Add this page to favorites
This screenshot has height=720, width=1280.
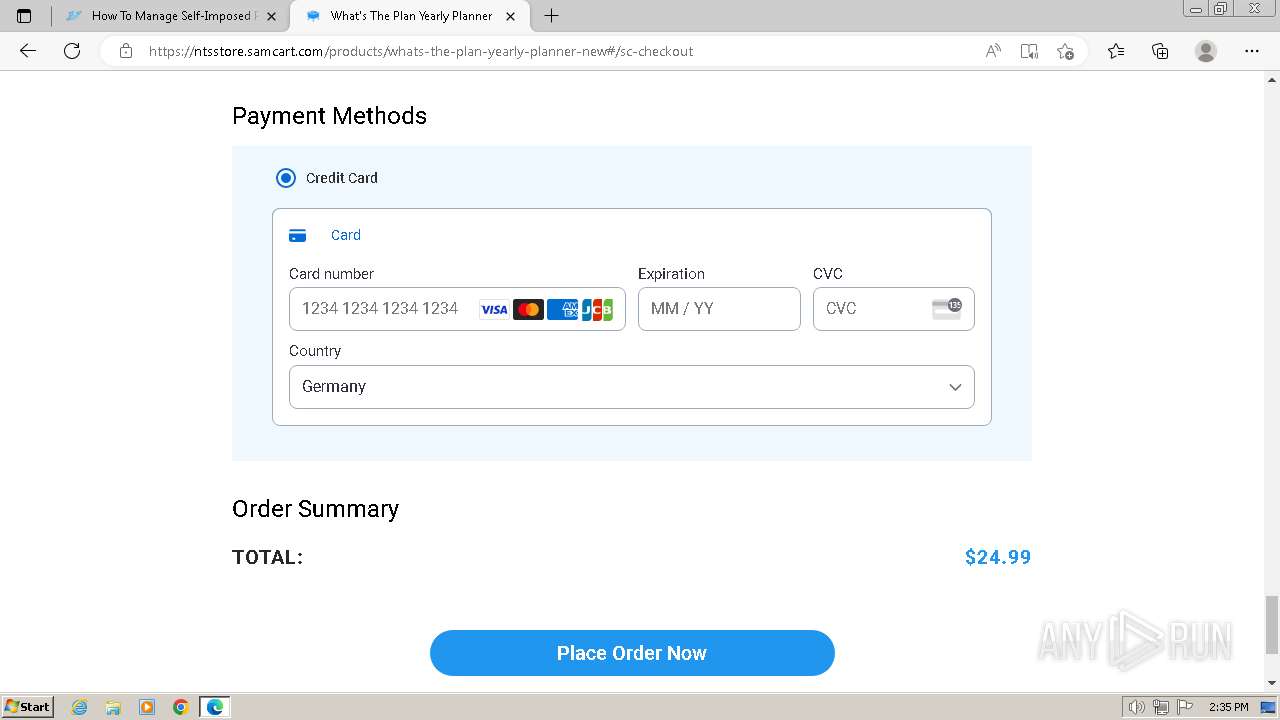coord(1065,51)
